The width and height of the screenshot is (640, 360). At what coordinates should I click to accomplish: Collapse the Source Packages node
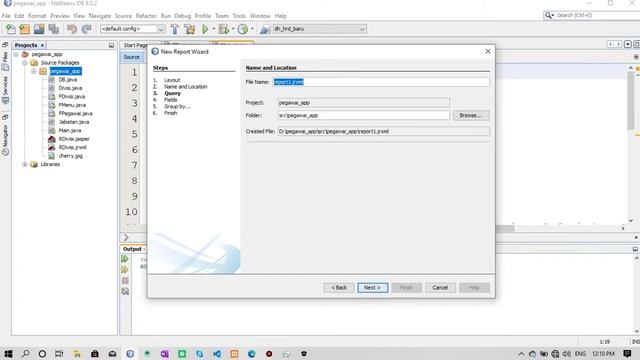click(x=25, y=63)
